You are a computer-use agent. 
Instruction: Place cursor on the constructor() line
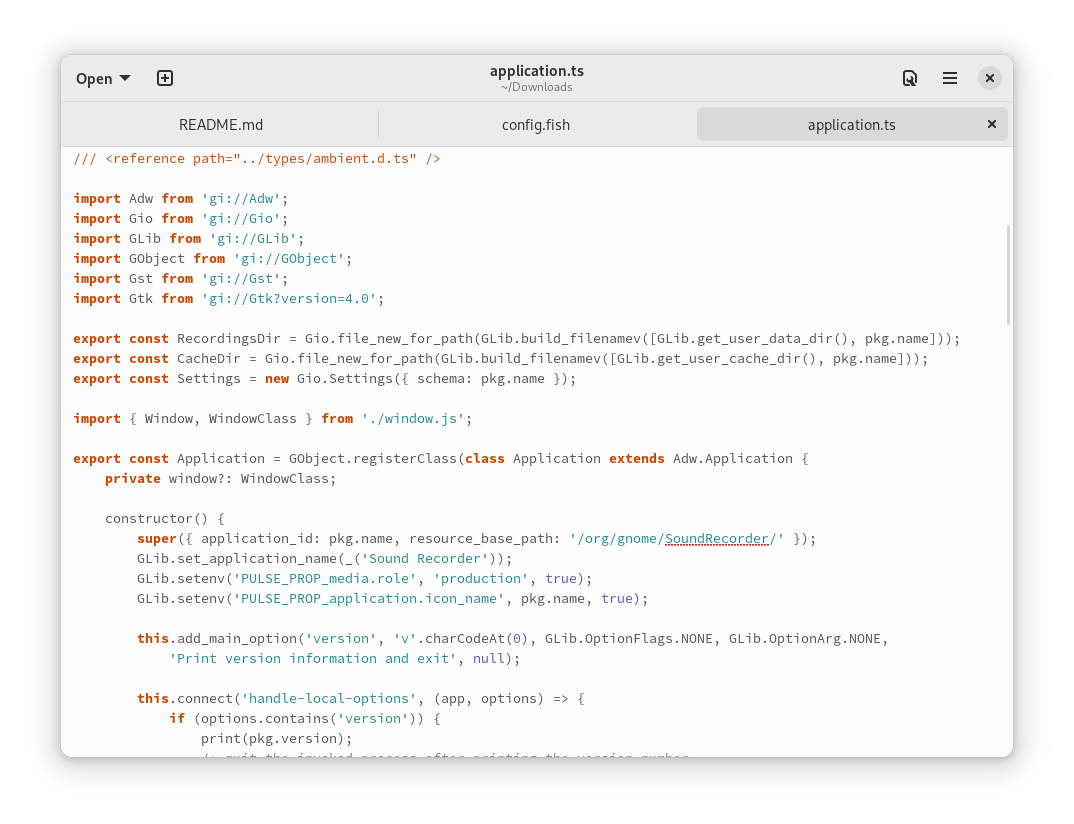(165, 518)
